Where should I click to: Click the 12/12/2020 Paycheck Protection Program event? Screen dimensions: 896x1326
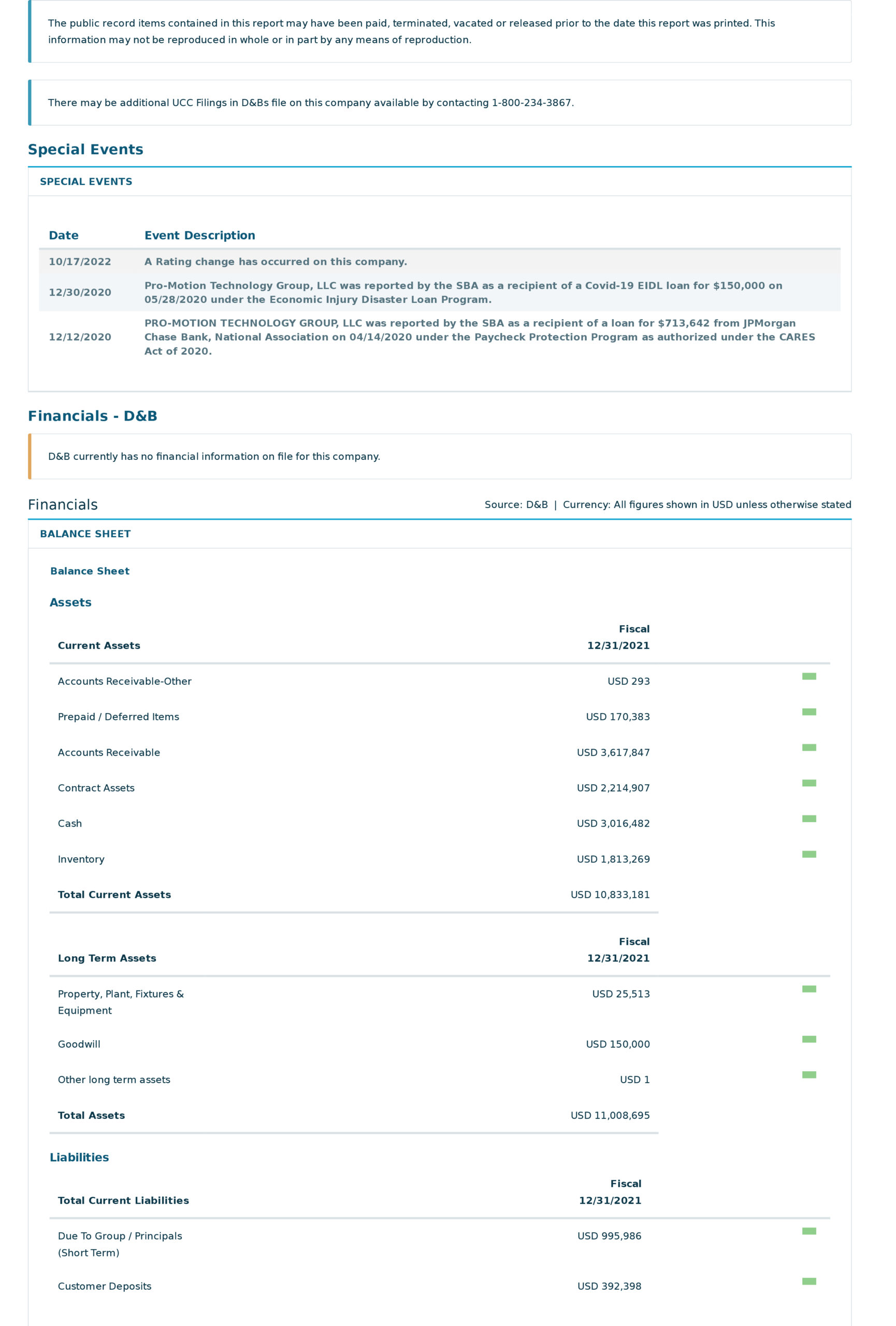coord(439,337)
